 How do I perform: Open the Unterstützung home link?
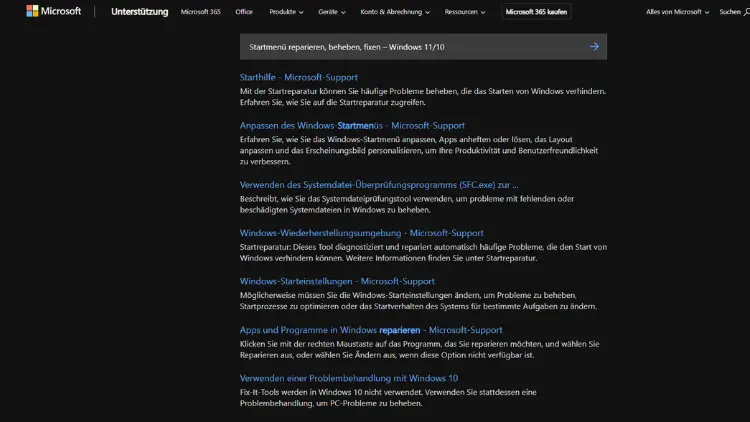point(140,12)
